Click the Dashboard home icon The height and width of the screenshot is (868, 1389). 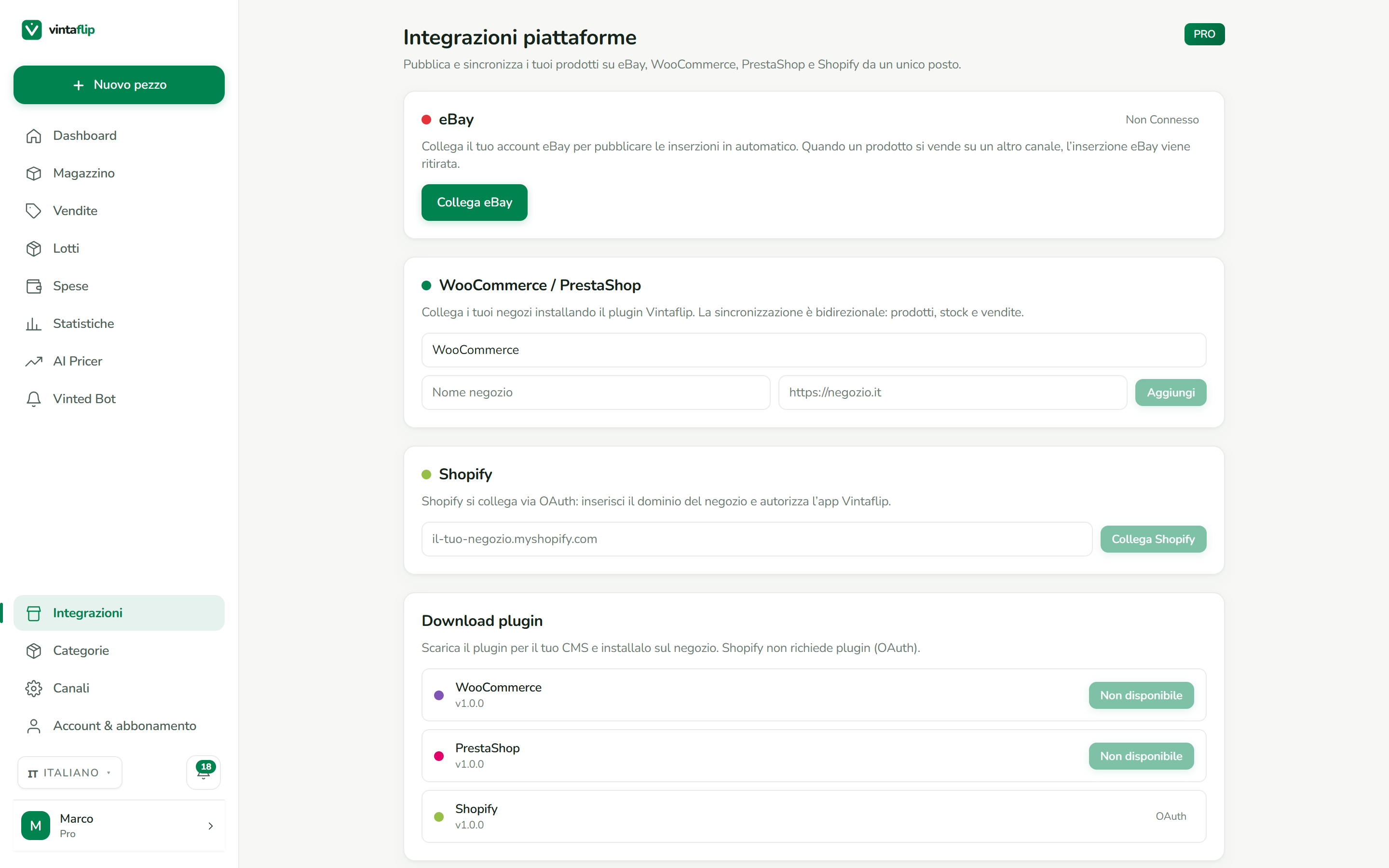pyautogui.click(x=34, y=136)
